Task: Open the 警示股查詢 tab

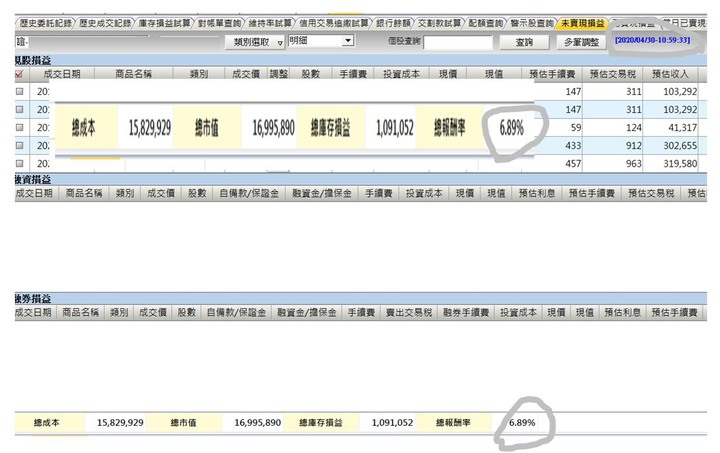Action: tap(532, 23)
